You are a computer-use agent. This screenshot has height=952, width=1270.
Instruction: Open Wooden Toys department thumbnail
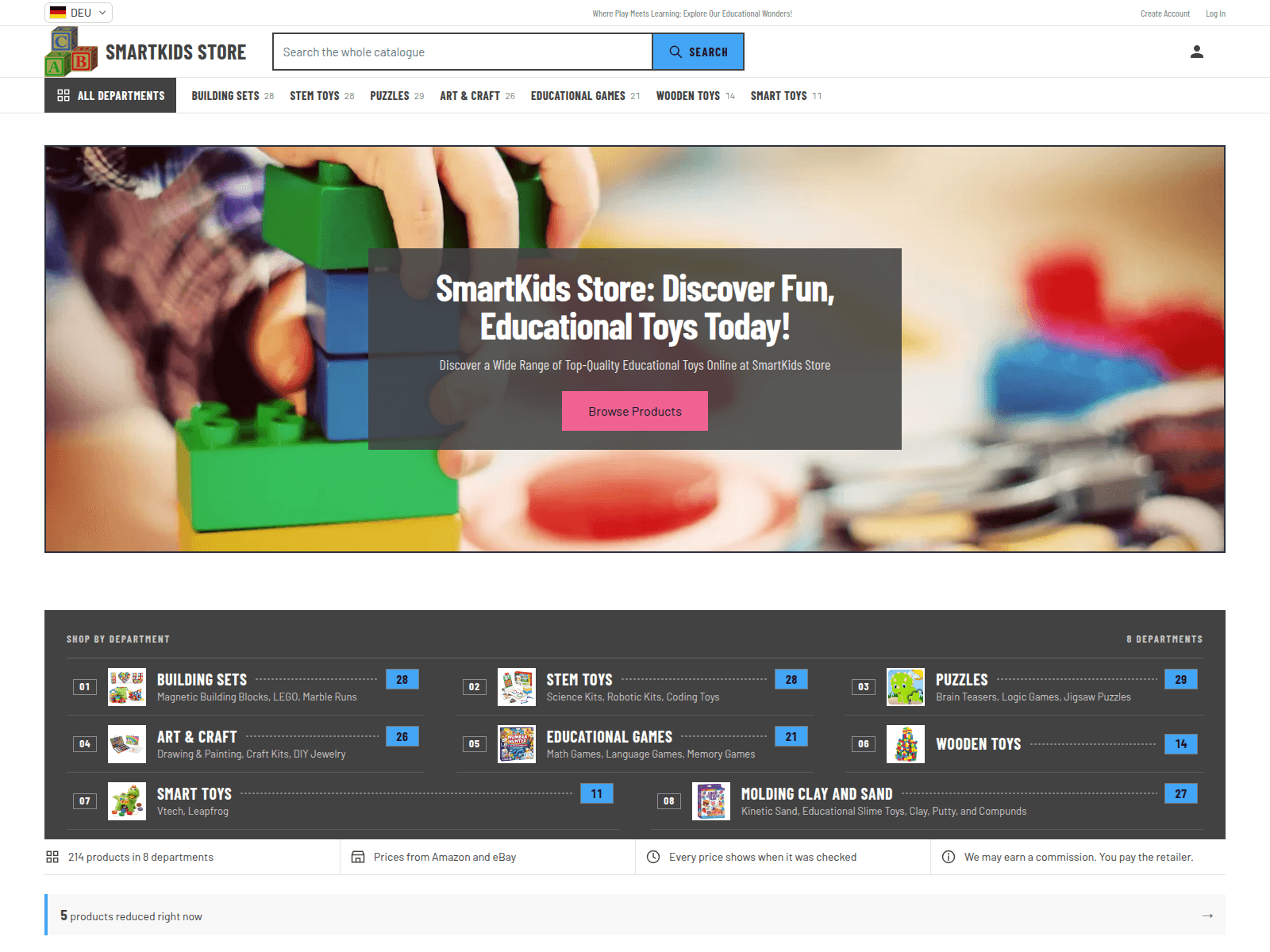click(906, 744)
